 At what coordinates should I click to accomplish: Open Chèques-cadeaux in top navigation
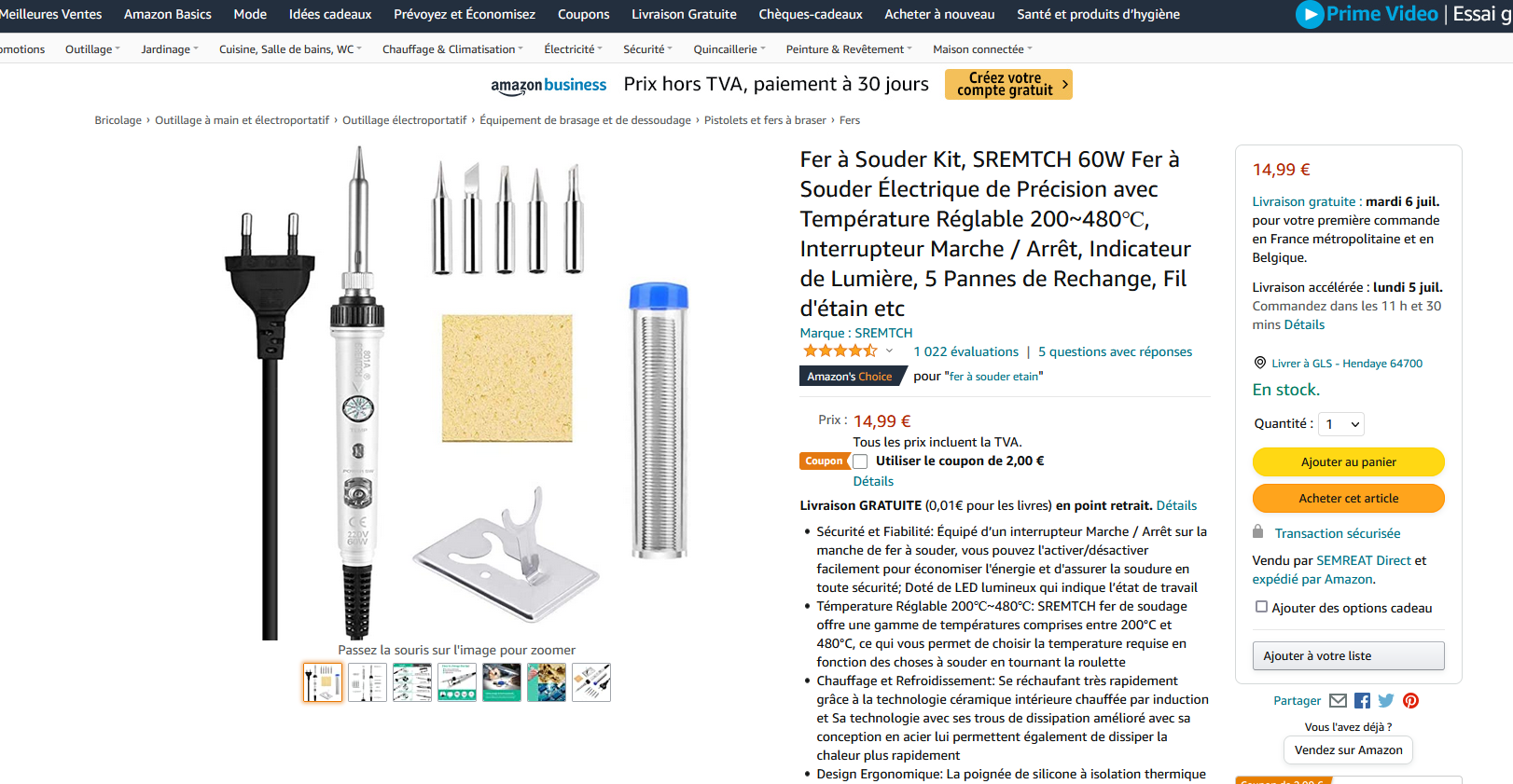click(811, 14)
